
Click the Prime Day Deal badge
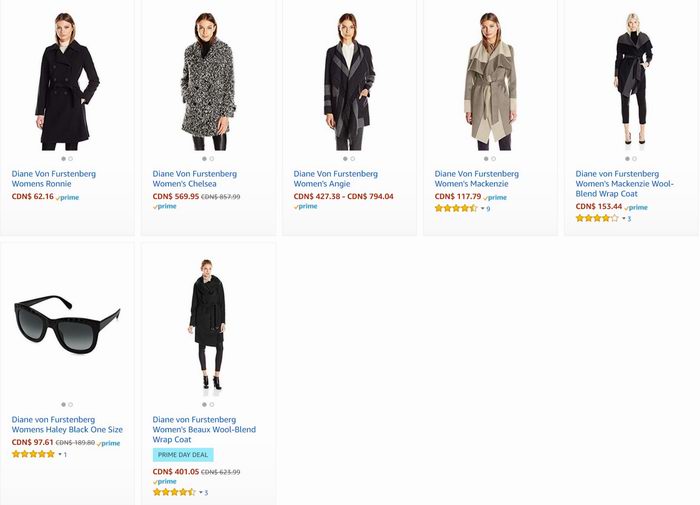[x=183, y=455]
